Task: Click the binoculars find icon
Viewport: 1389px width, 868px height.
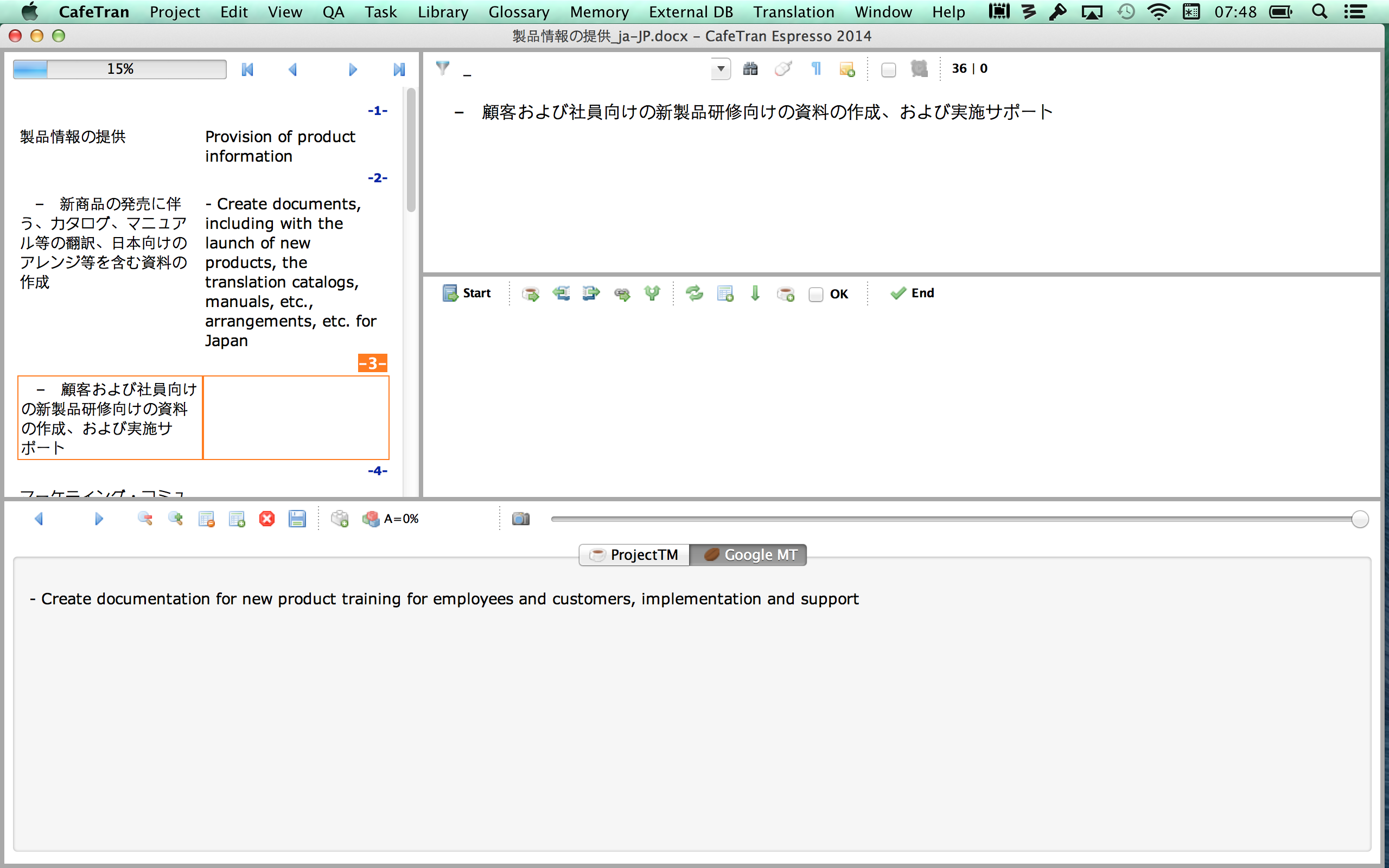Action: tap(750, 69)
